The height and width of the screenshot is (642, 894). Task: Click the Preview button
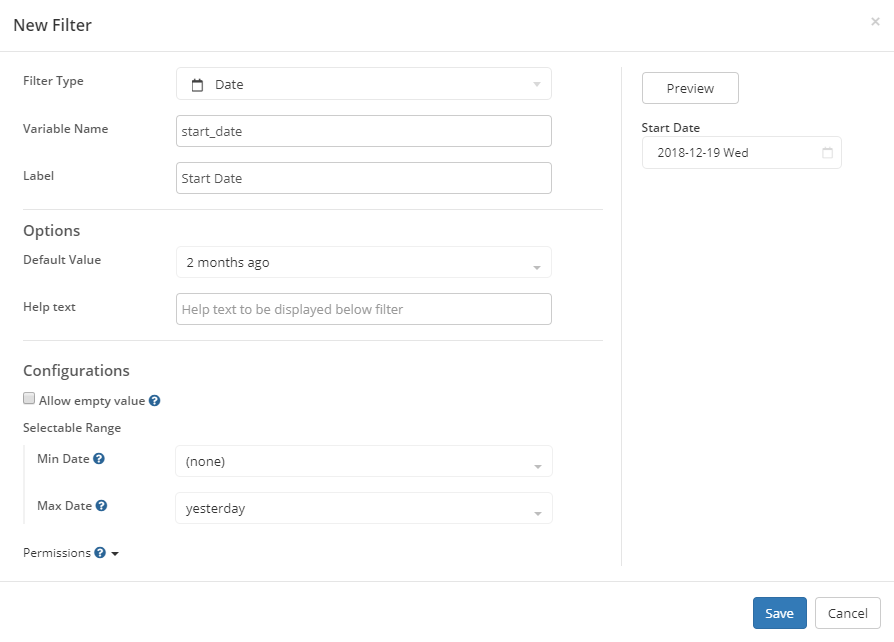tap(690, 88)
